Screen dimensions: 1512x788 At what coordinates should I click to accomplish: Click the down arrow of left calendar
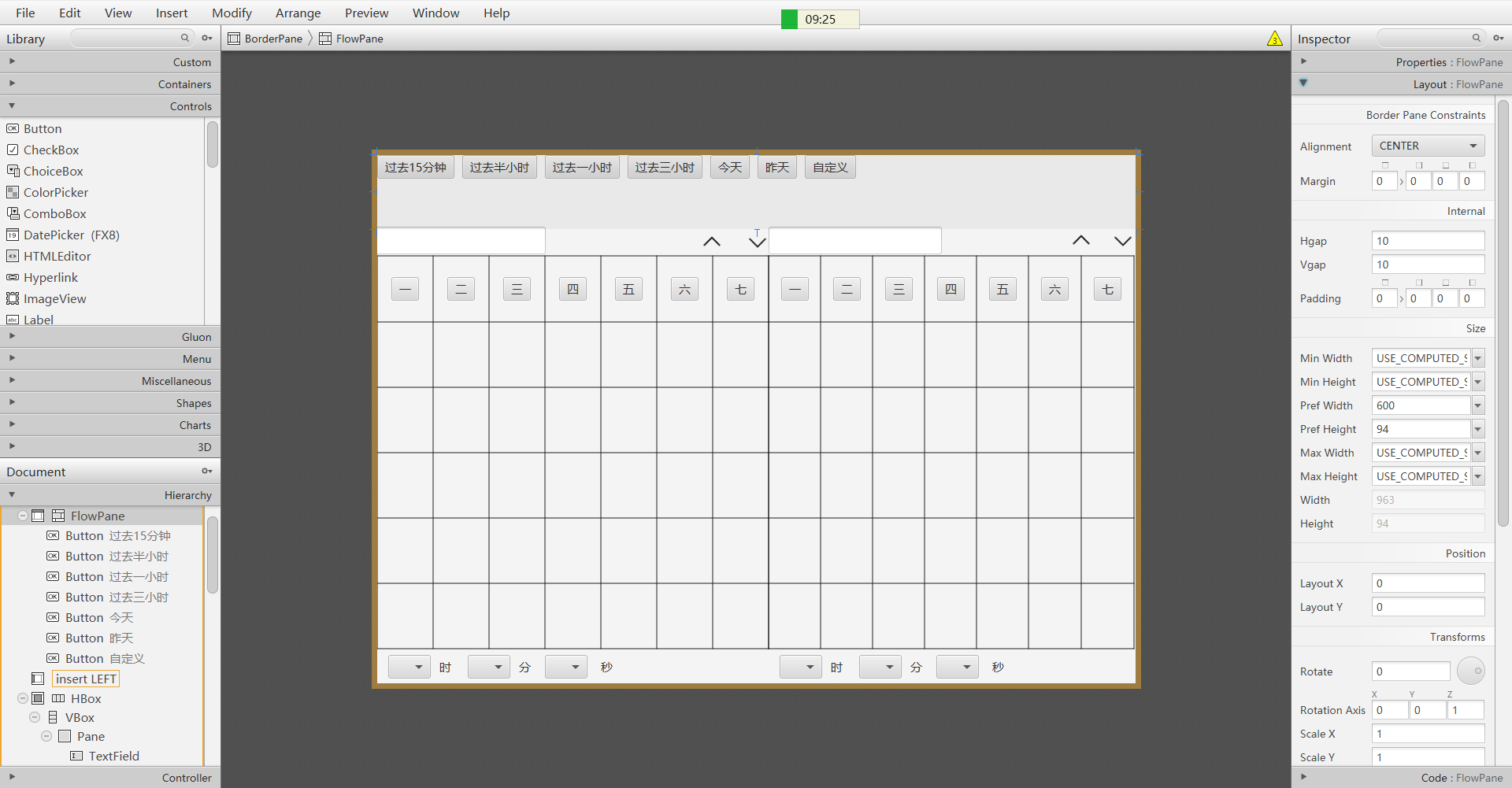[758, 241]
